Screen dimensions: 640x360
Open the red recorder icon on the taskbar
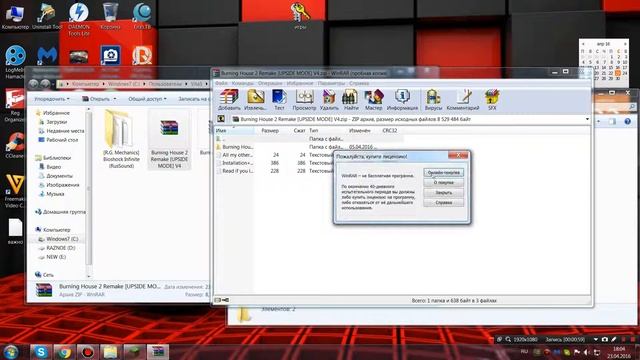[87, 351]
